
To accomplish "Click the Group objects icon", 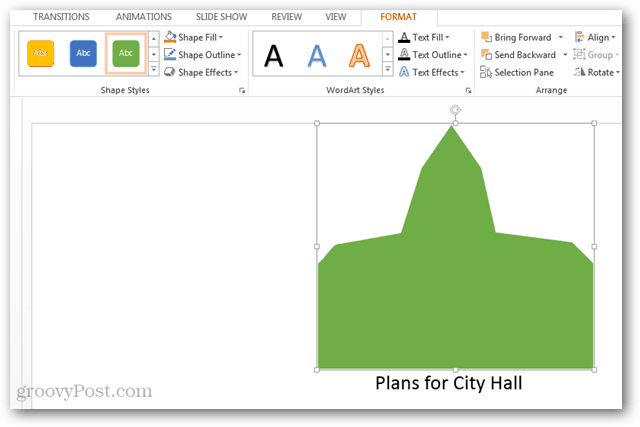I will pyautogui.click(x=579, y=54).
